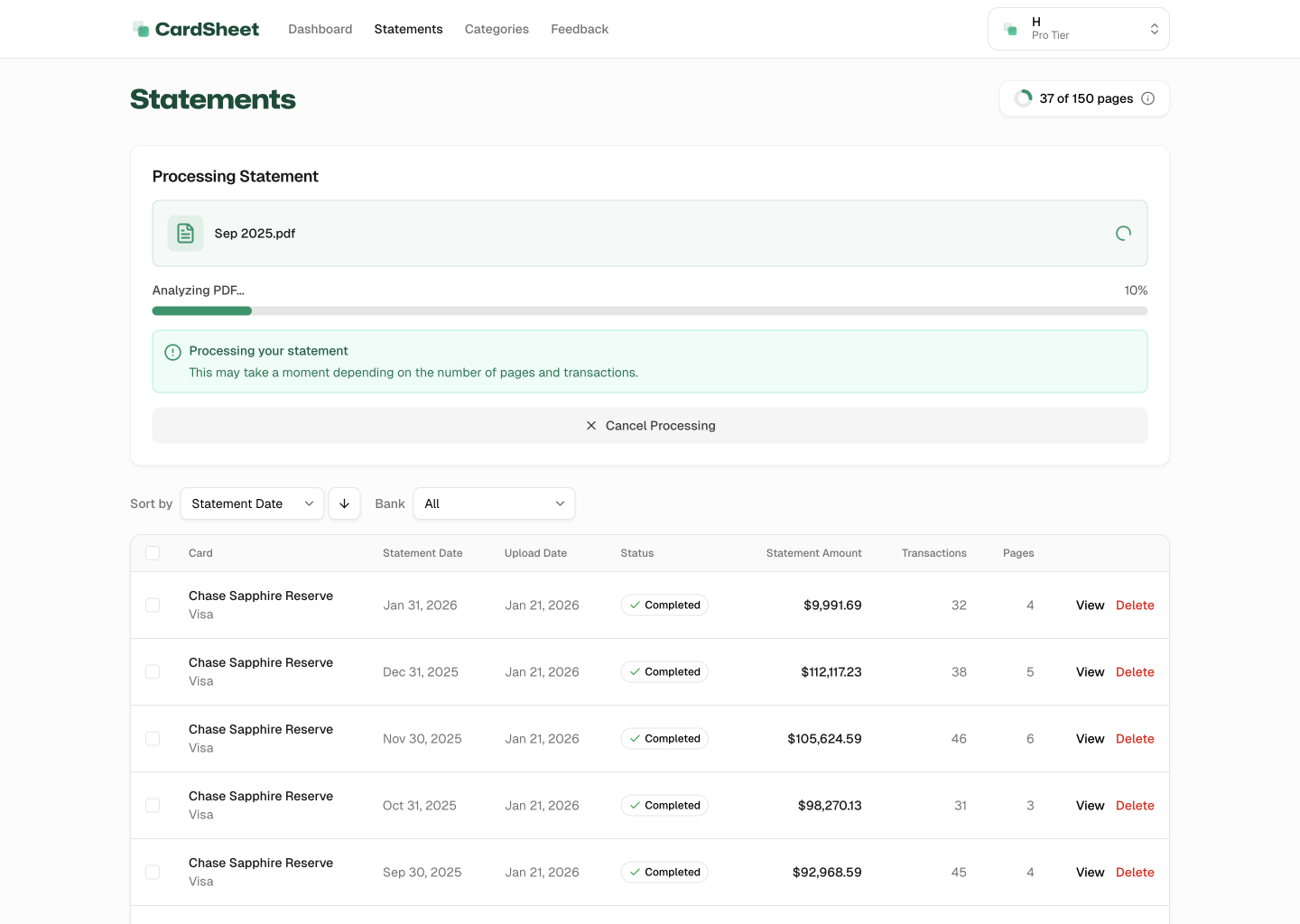Click the info icon next to 37 of 150 pages

[x=1147, y=98]
